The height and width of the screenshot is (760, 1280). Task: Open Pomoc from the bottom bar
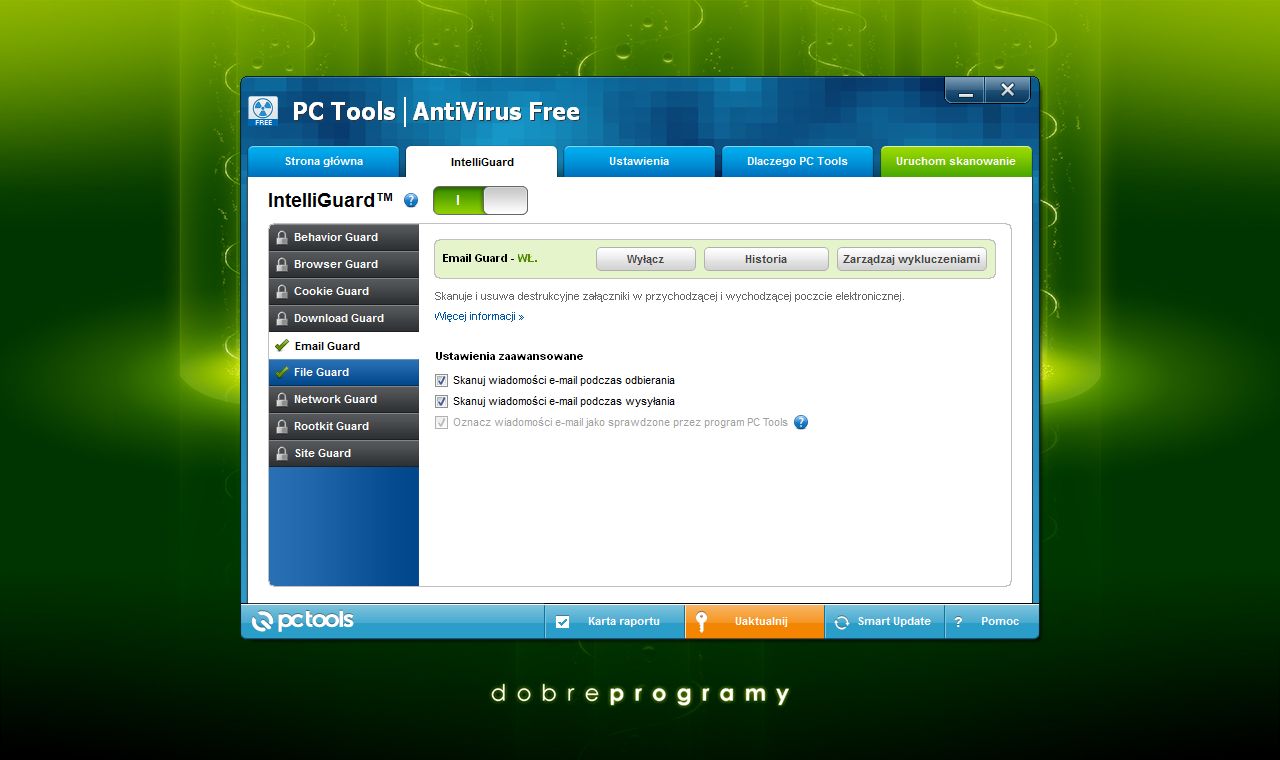point(992,622)
